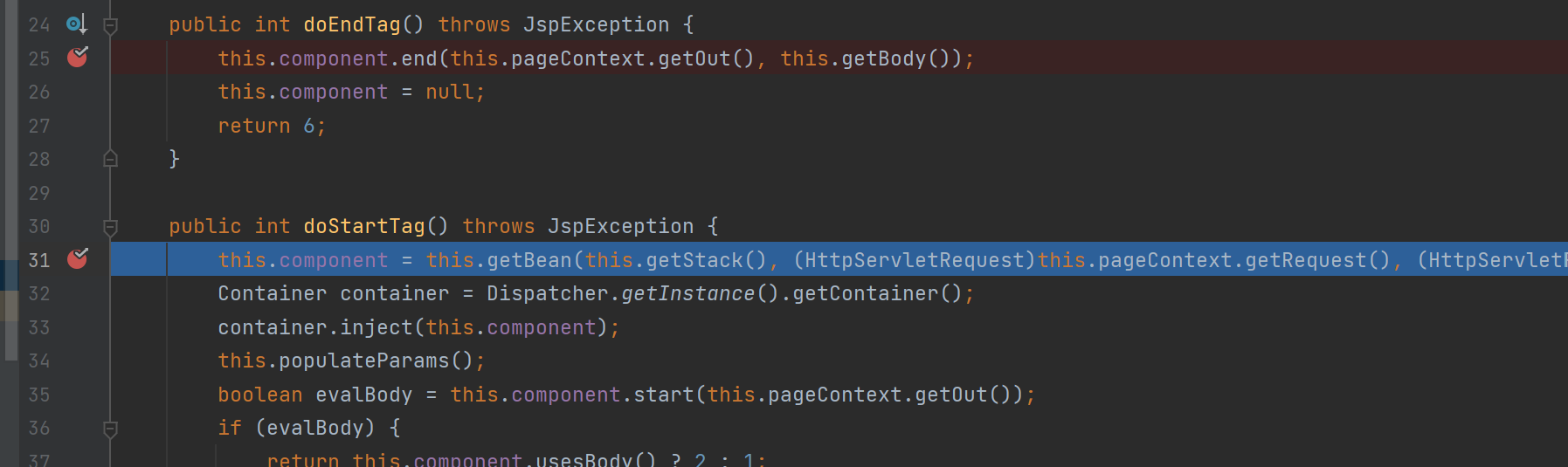Click the italic getInstance call
The width and height of the screenshot is (1568, 467).
tap(687, 293)
